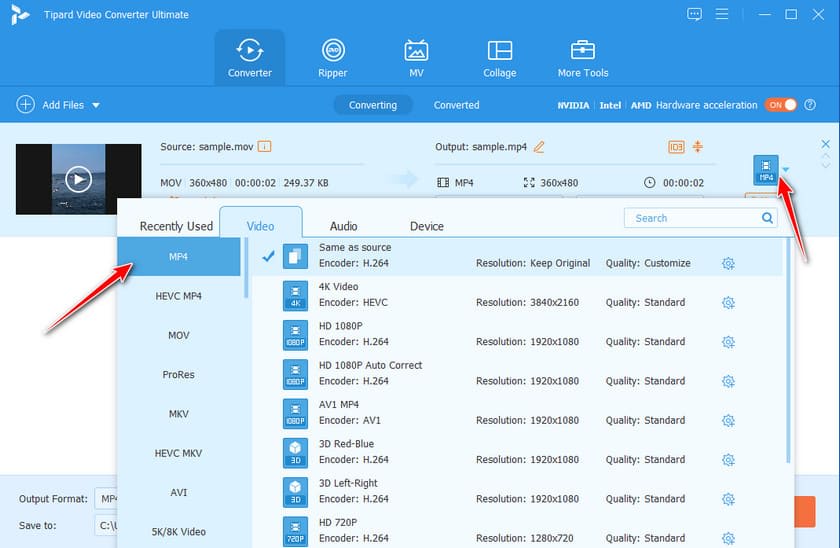The image size is (840, 548).
Task: Click the Tipard app logo
Action: point(19,14)
